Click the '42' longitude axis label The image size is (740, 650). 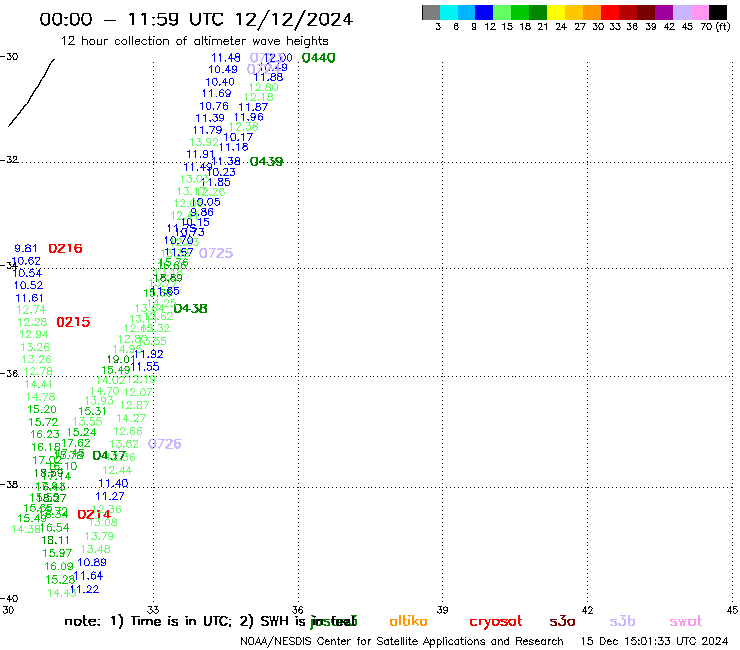click(587, 610)
